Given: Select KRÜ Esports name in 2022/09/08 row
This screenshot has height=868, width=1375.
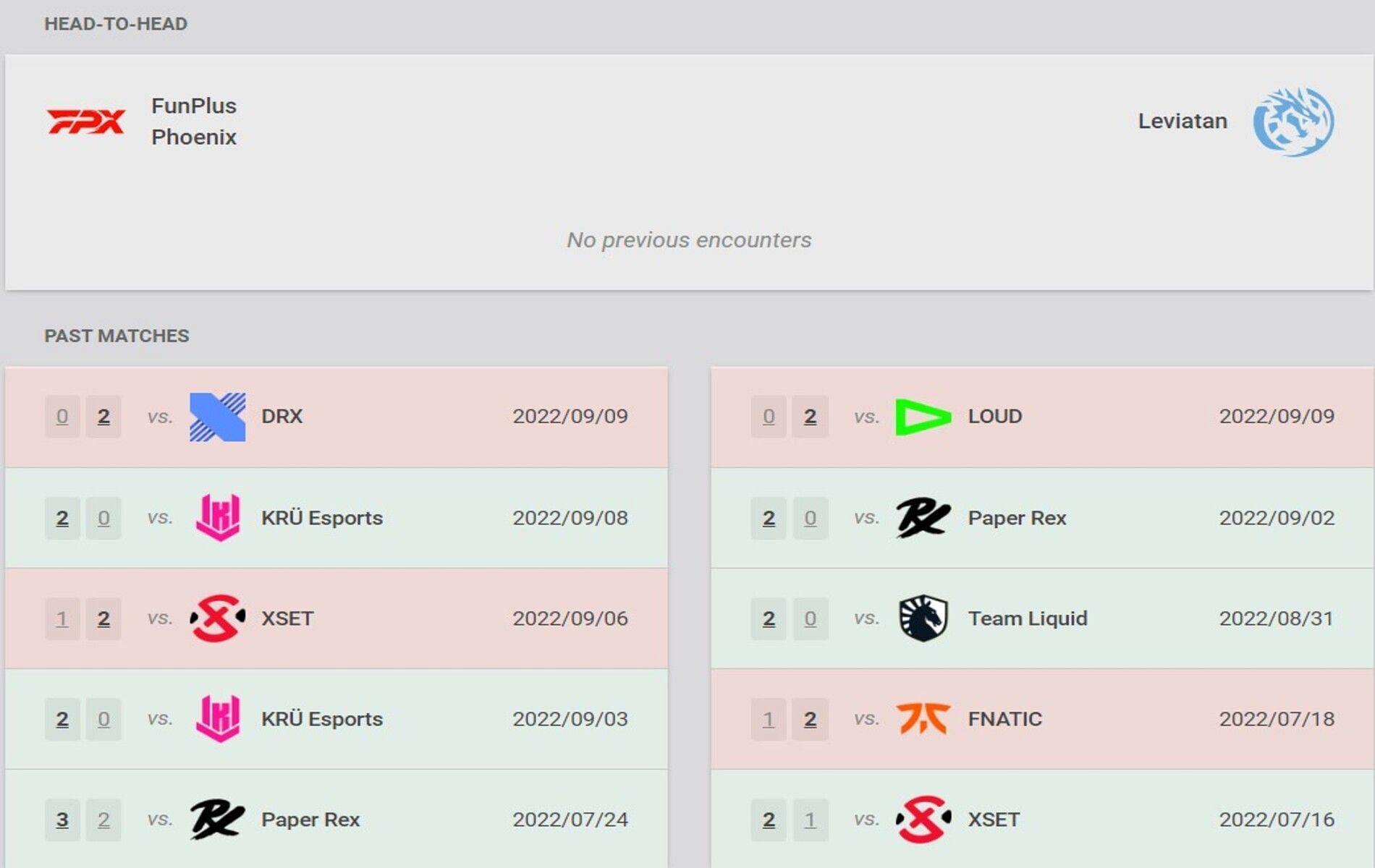Looking at the screenshot, I should (x=322, y=518).
